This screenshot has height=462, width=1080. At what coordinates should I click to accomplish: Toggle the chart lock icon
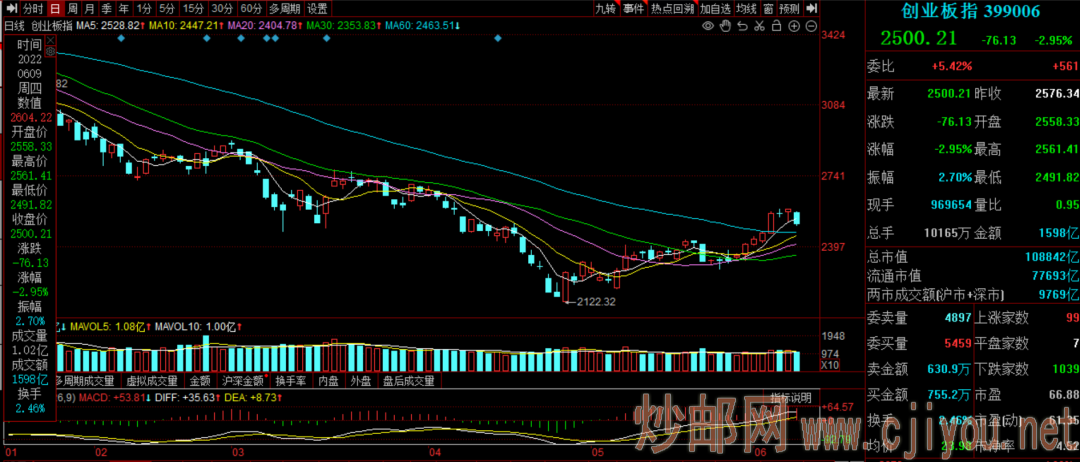tap(776, 26)
